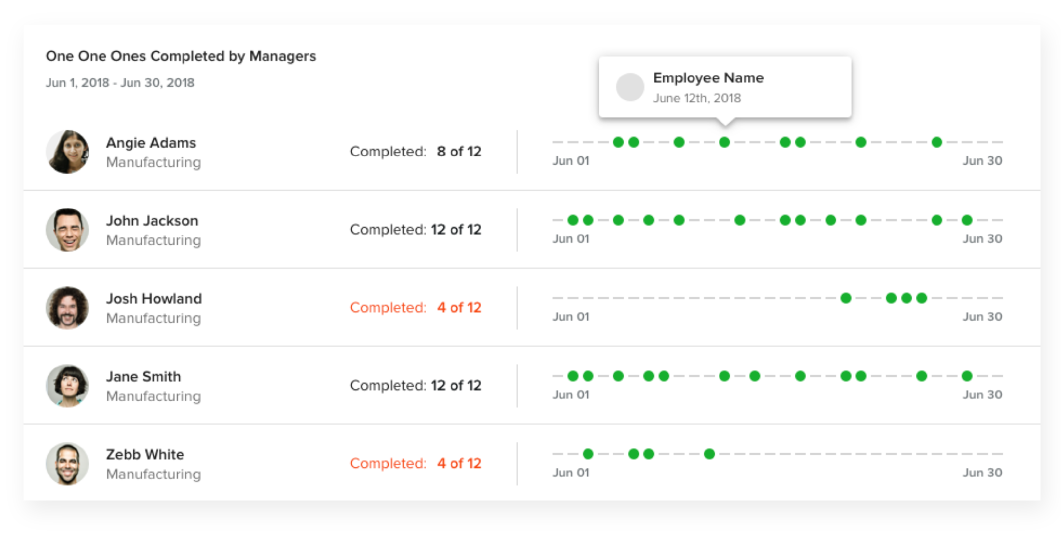Open Josh Howland's profile avatar

tap(68, 308)
